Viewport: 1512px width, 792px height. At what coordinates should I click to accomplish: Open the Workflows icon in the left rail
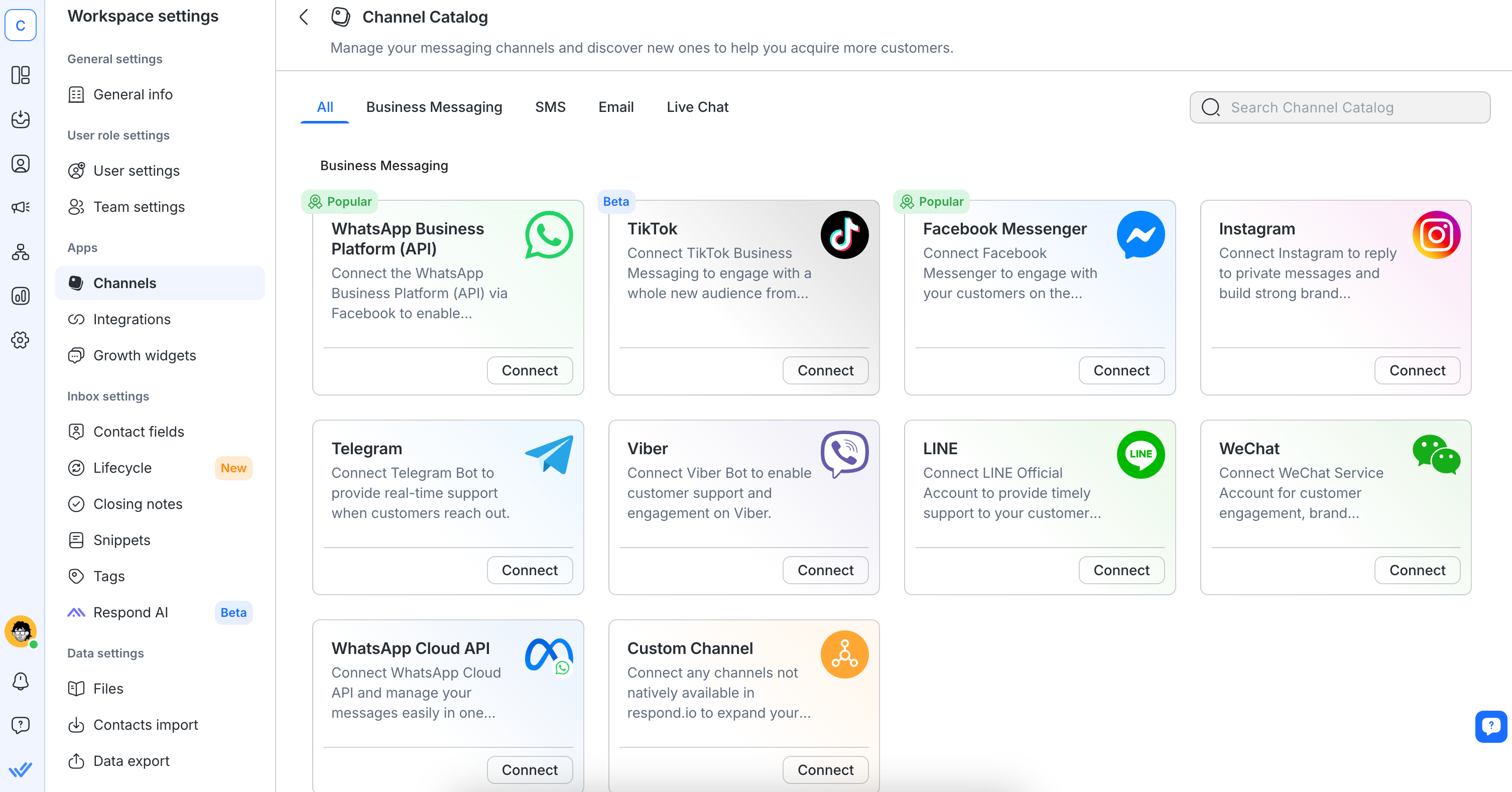(x=21, y=252)
